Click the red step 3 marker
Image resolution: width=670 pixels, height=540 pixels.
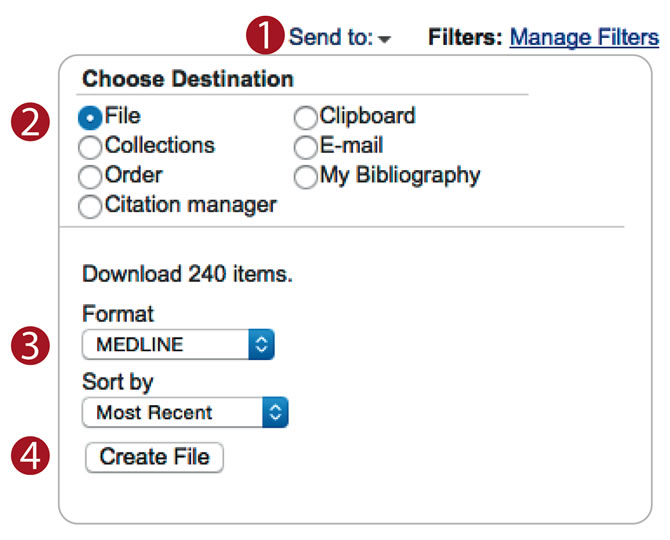[34, 345]
